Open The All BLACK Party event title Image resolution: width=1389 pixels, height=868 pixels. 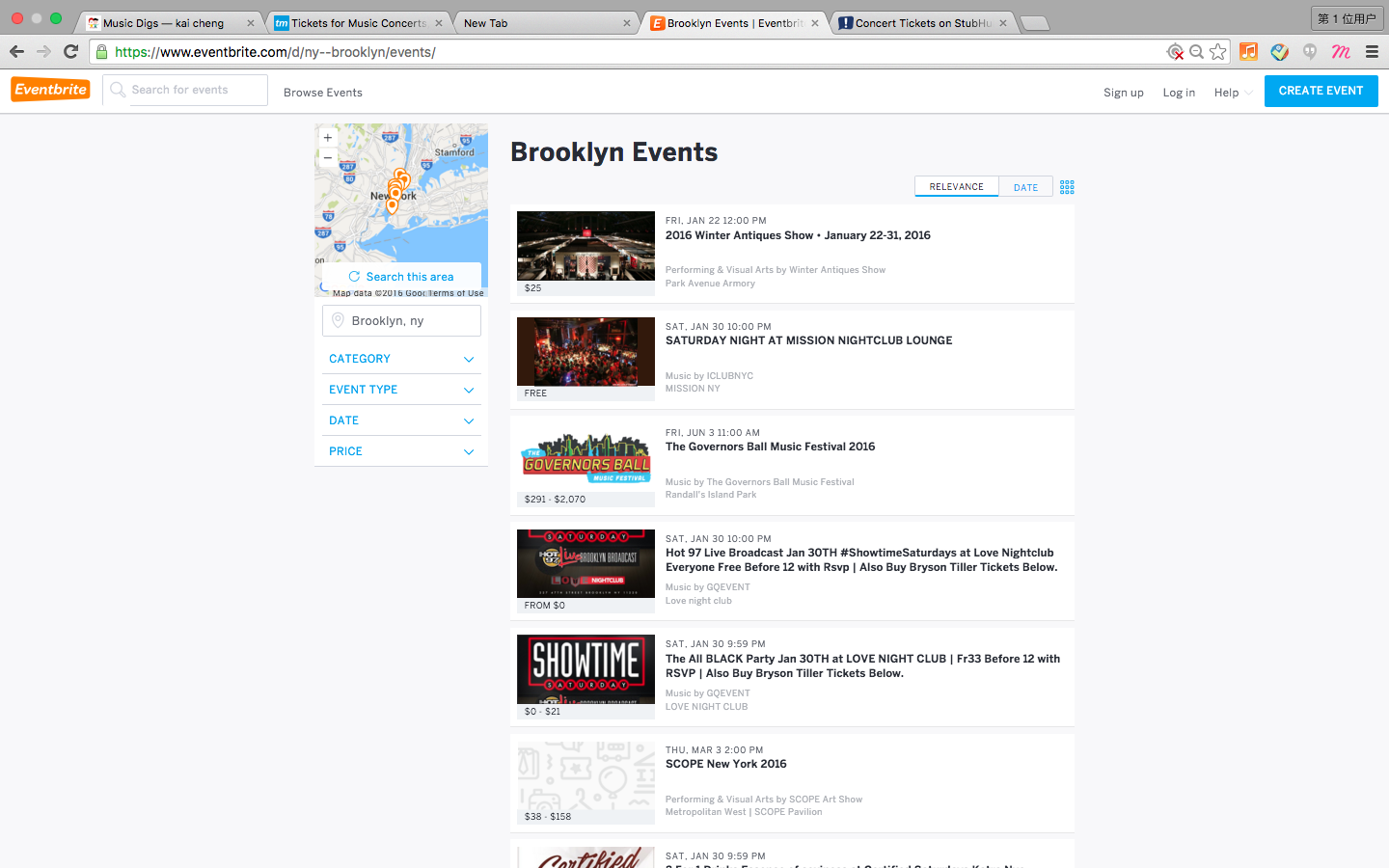tap(862, 666)
